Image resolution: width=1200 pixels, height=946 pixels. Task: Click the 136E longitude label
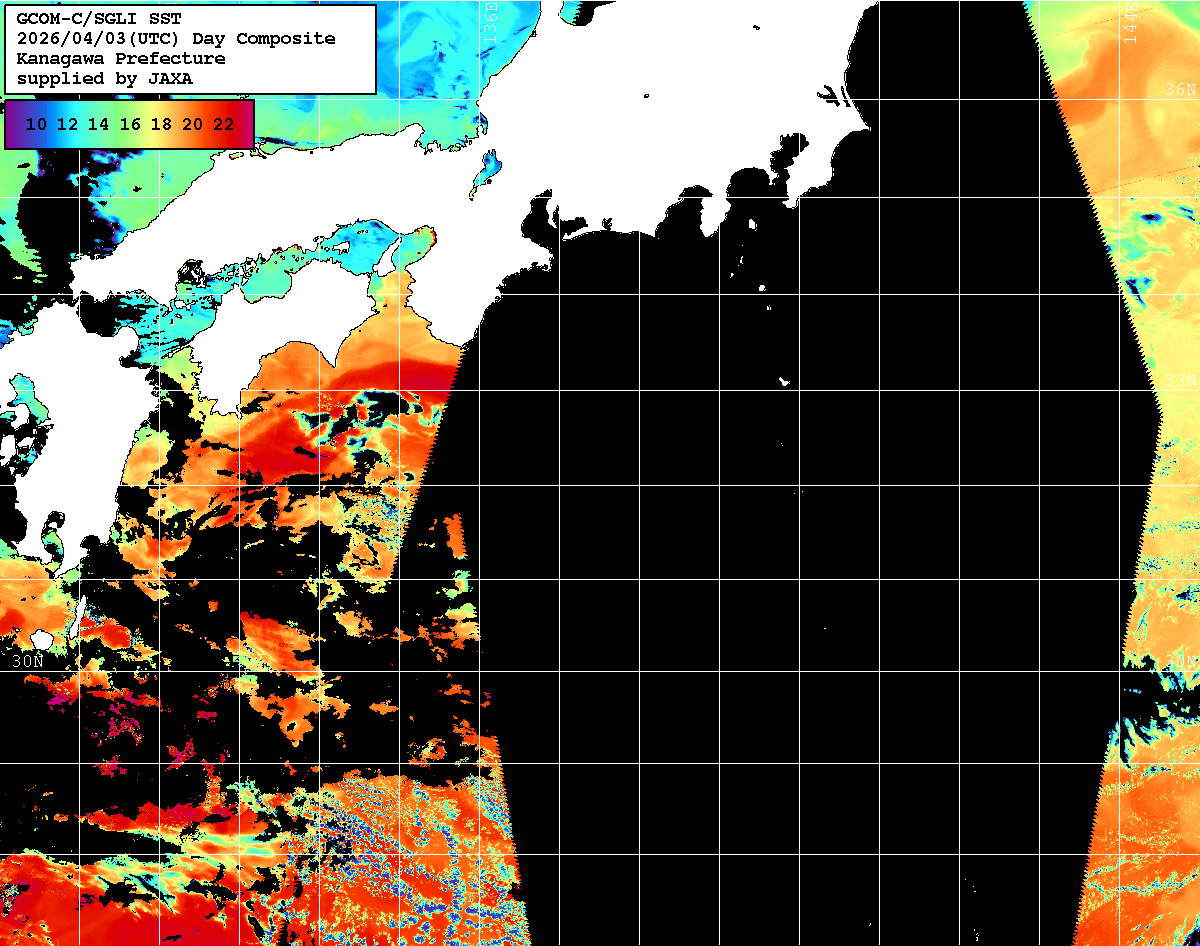pyautogui.click(x=489, y=20)
